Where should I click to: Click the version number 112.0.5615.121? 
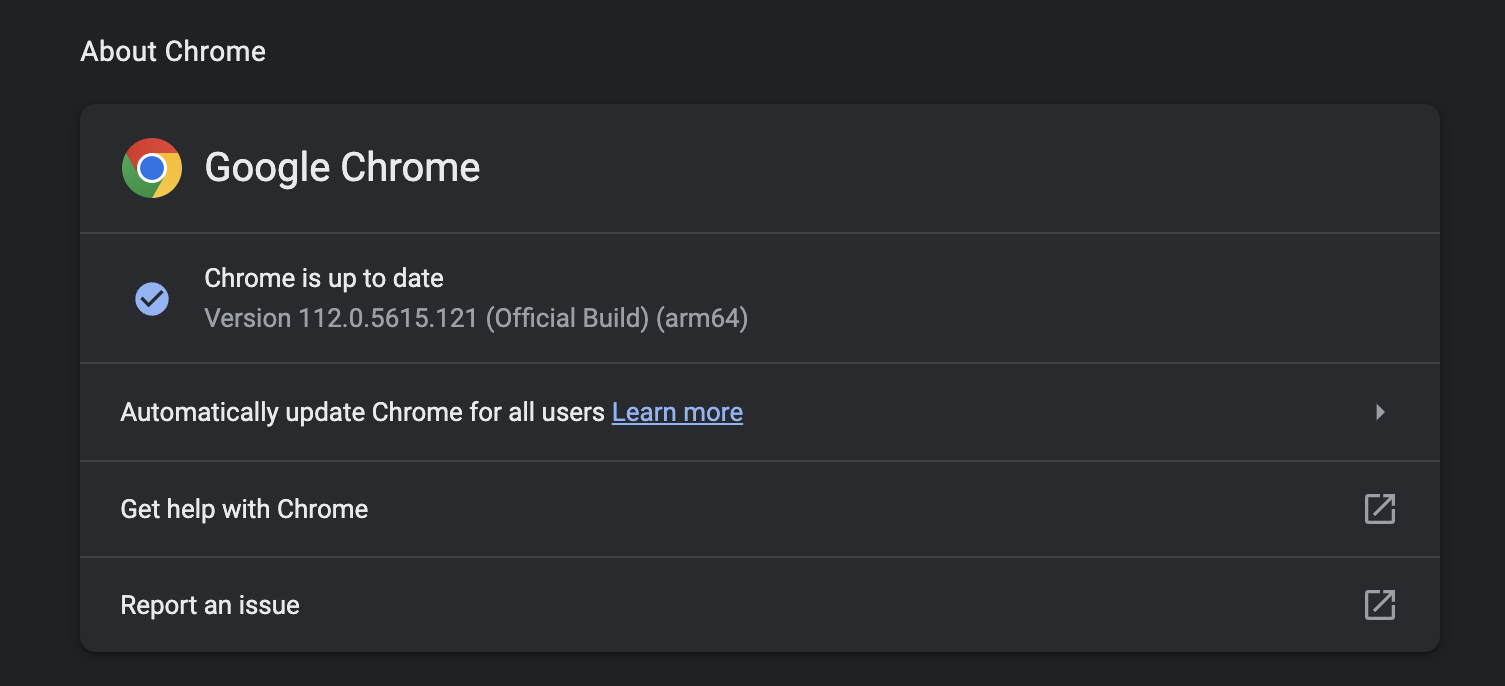pyautogui.click(x=388, y=319)
